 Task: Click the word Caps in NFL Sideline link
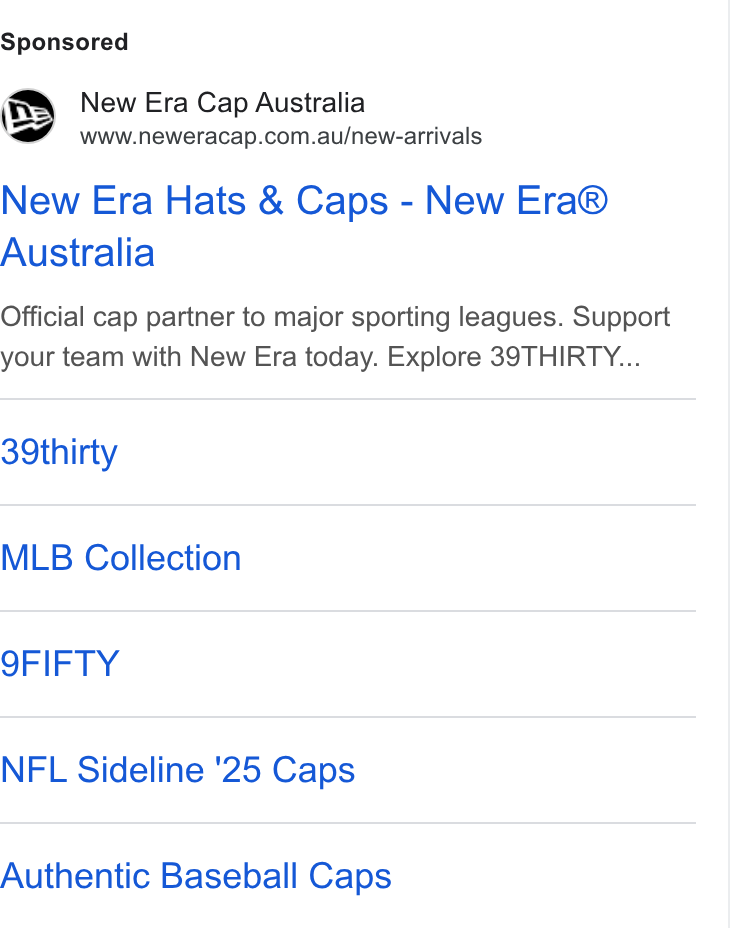[x=313, y=771]
